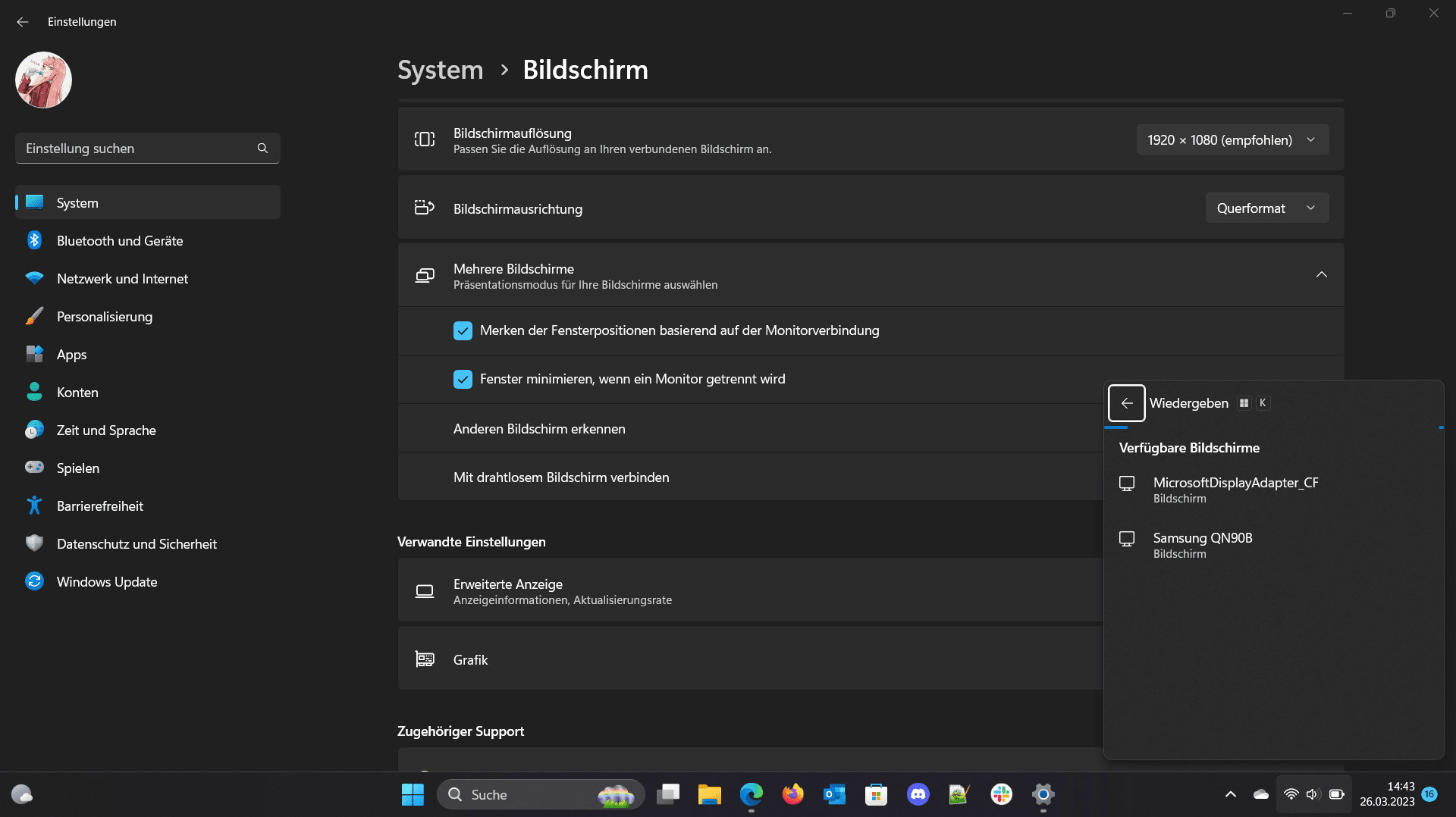Screen dimensions: 1456x817
Task: Click System breadcrumb link
Action: [x=440, y=70]
